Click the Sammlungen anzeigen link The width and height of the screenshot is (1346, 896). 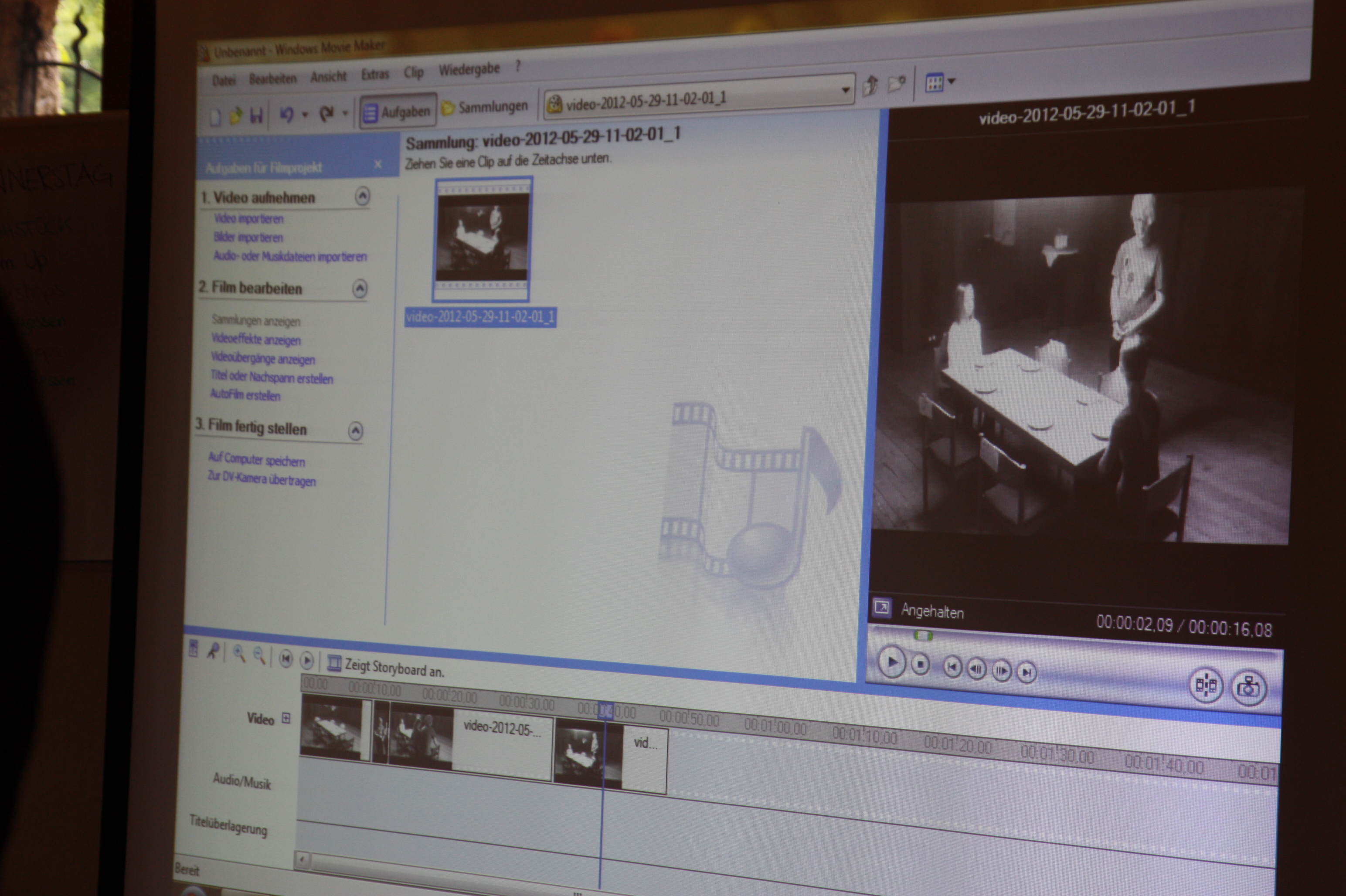pos(255,321)
